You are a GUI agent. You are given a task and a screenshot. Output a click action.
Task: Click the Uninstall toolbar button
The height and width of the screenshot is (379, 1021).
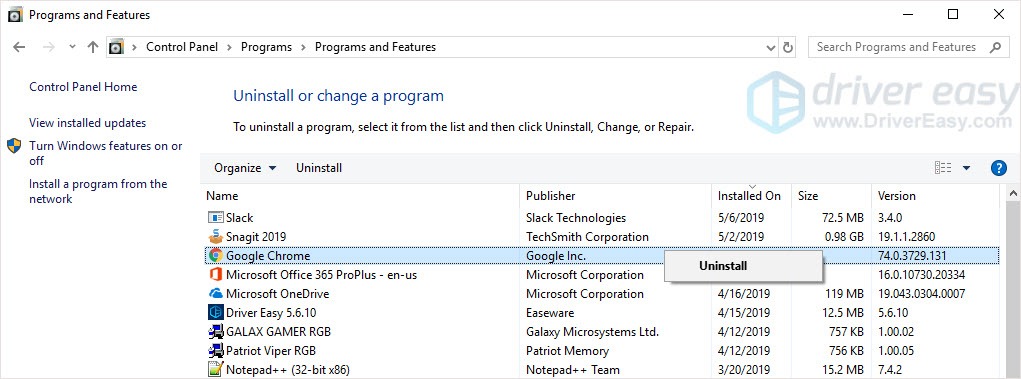coord(319,168)
